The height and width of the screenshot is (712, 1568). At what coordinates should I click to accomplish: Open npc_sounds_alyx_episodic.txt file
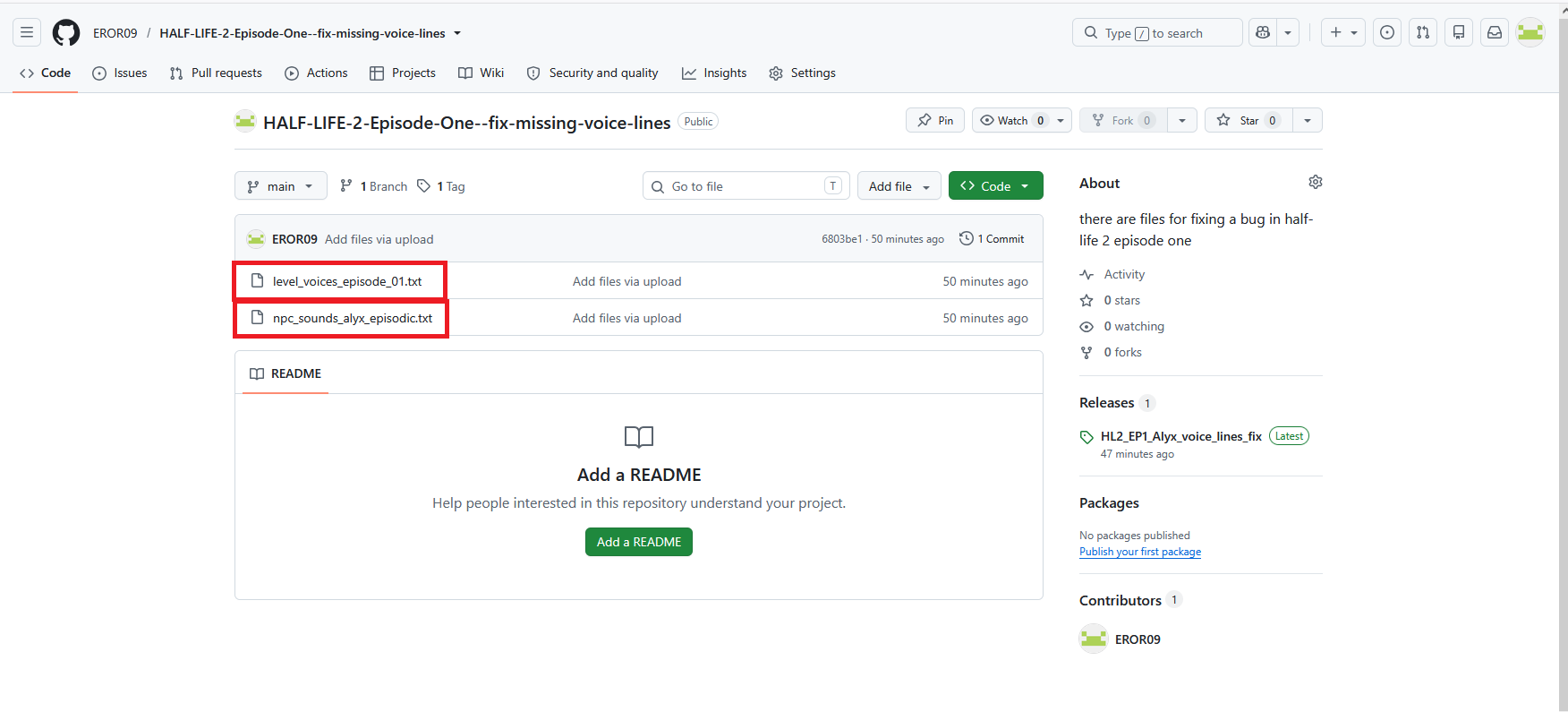click(x=353, y=318)
